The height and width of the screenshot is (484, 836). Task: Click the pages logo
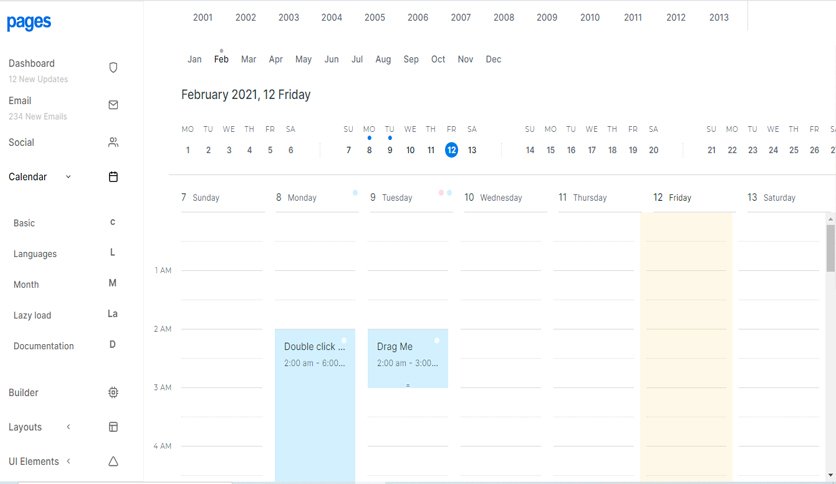(29, 22)
